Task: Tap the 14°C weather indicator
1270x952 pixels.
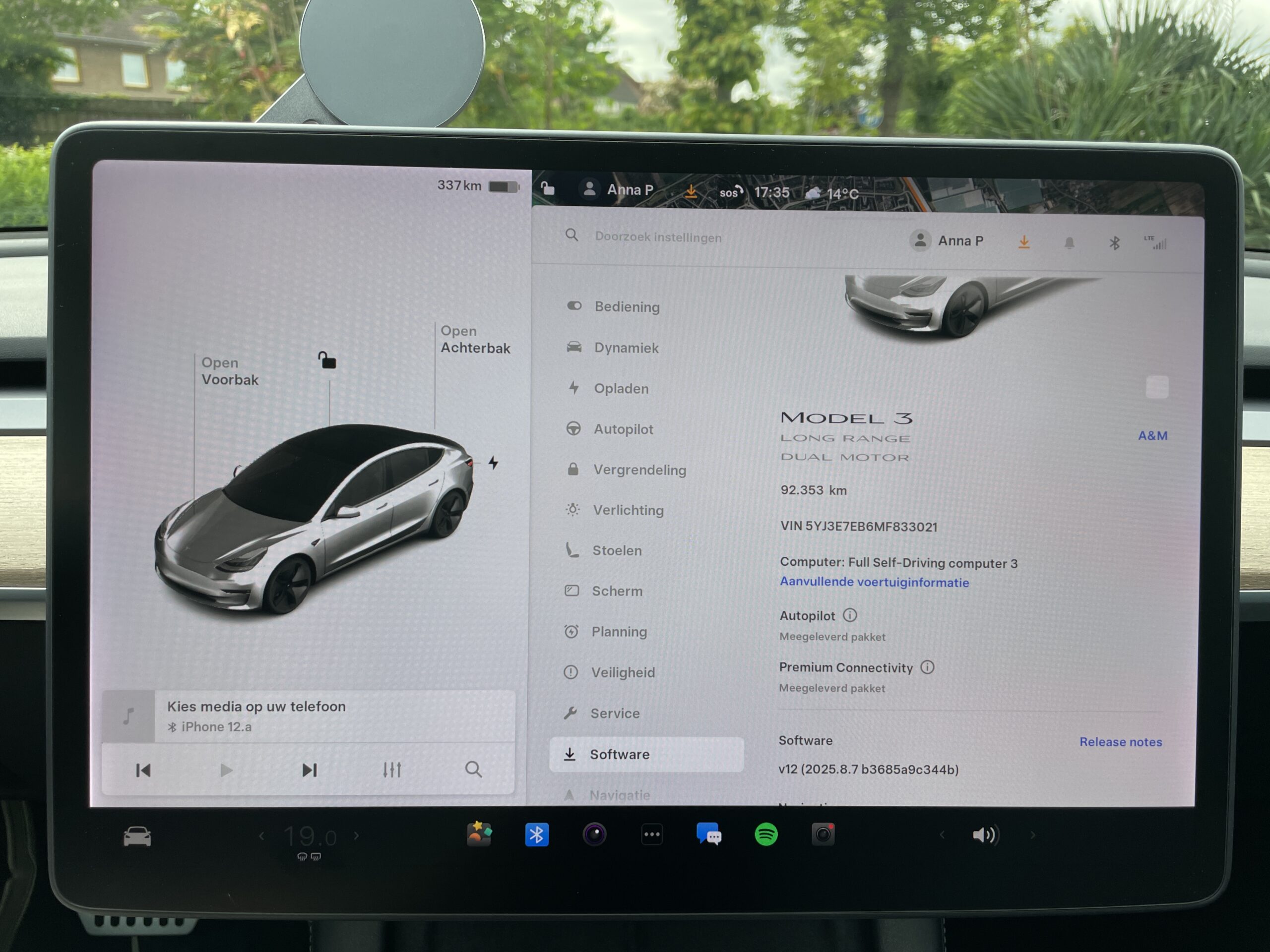Action: point(832,194)
